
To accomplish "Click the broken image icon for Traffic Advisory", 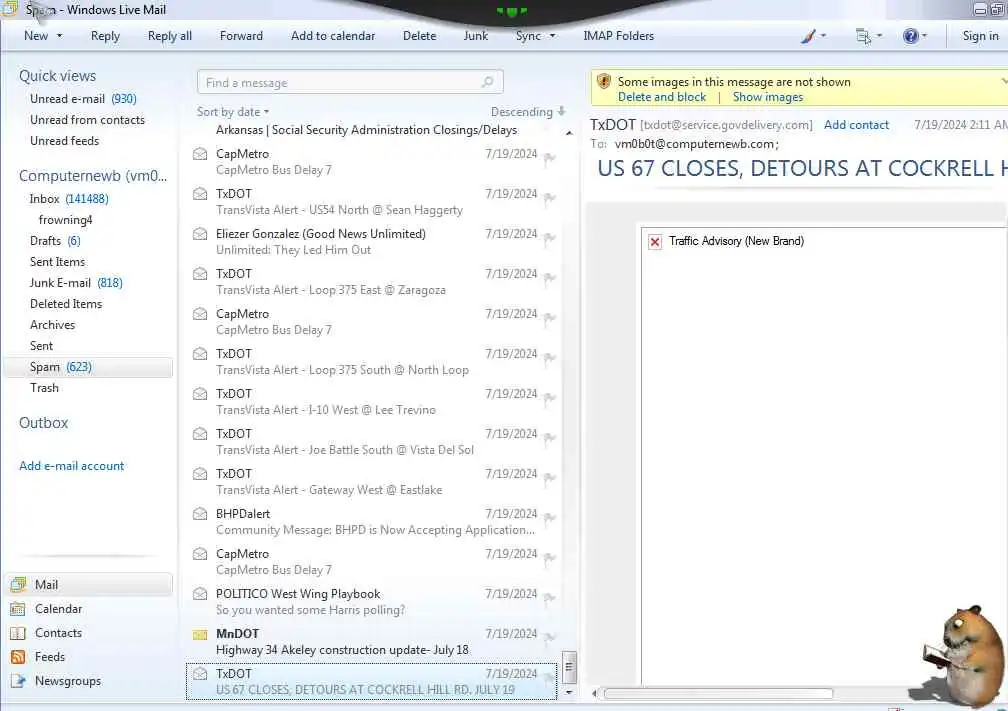I will tap(654, 242).
